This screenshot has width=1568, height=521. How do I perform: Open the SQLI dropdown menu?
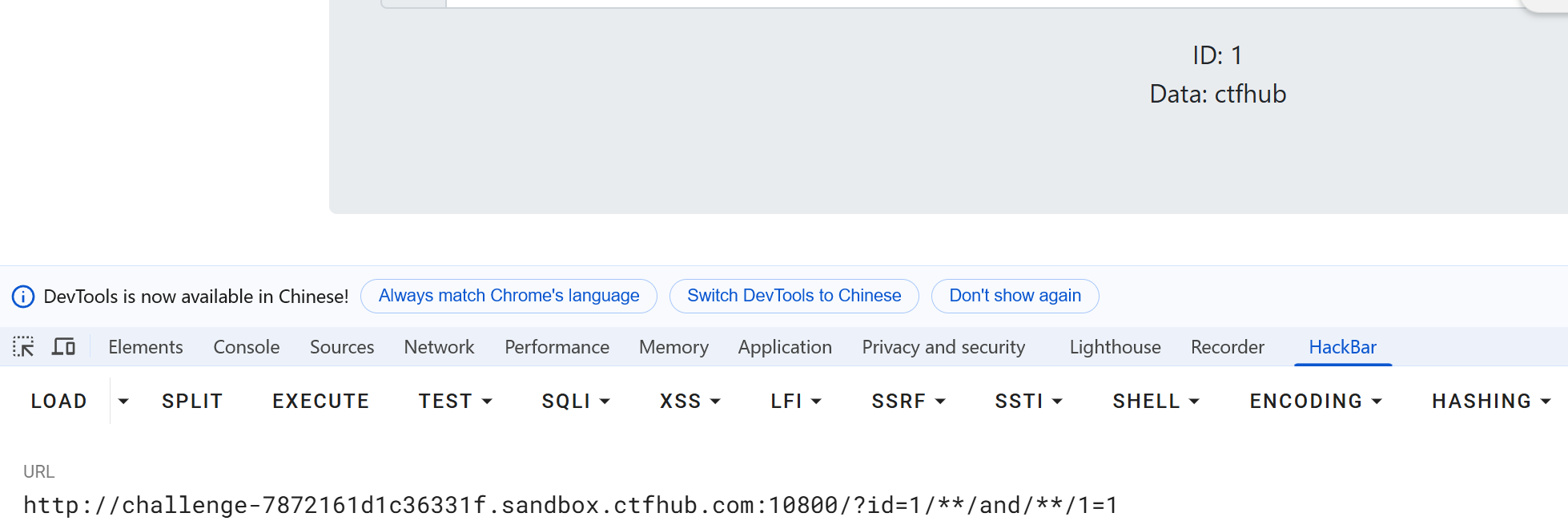point(576,401)
